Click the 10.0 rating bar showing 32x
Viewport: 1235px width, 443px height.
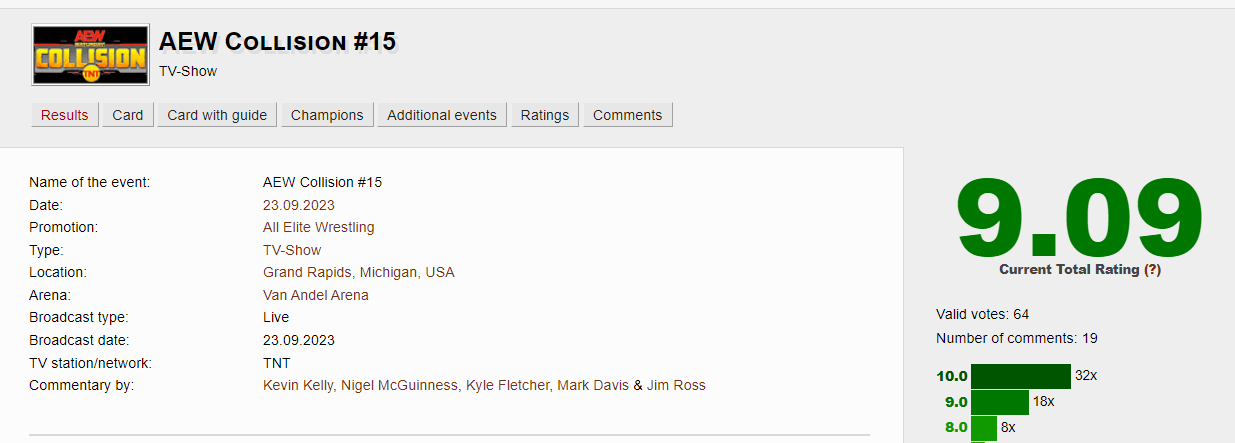point(1021,376)
